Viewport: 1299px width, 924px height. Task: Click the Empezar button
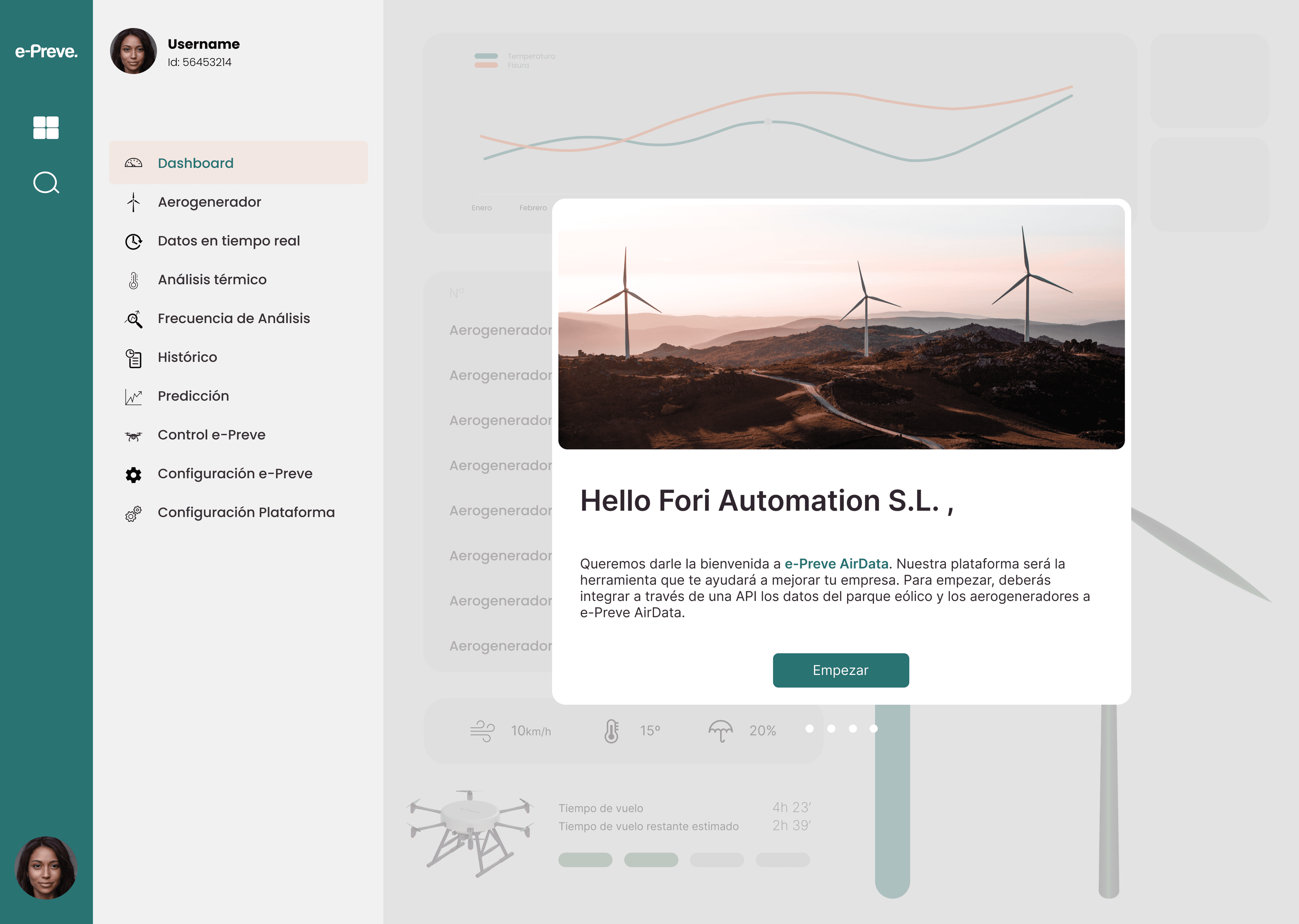tap(841, 670)
